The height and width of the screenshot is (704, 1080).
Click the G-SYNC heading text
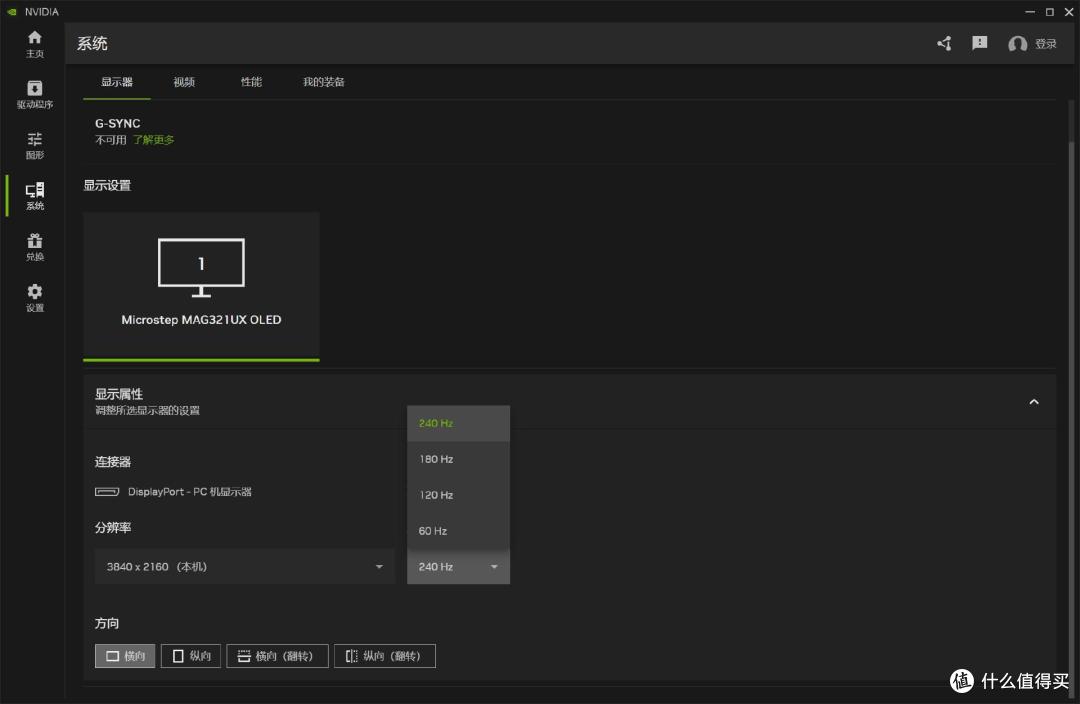[117, 123]
